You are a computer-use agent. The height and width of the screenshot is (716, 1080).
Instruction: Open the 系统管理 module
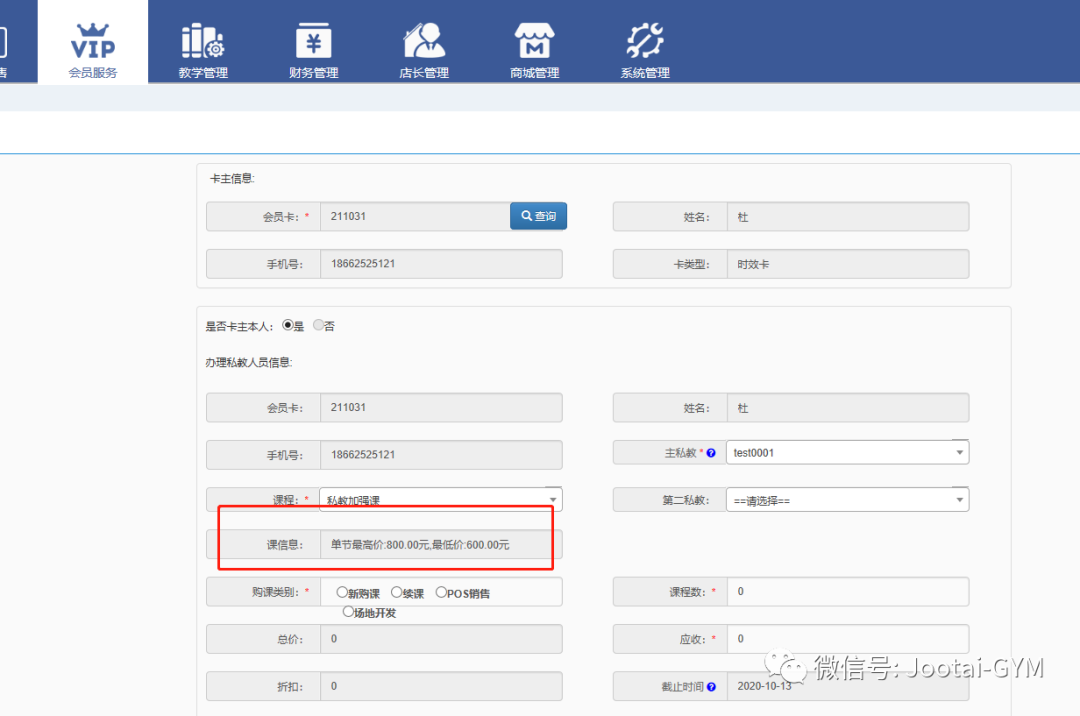click(644, 45)
